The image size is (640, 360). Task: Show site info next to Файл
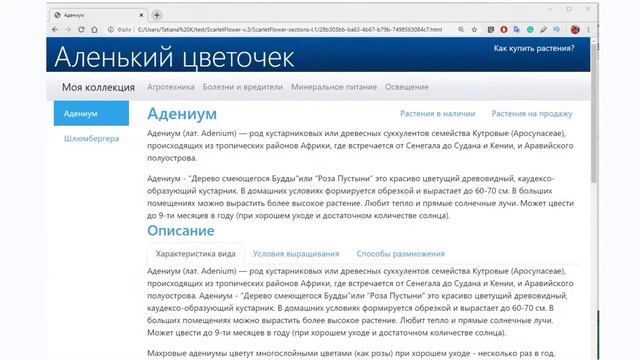click(x=111, y=29)
